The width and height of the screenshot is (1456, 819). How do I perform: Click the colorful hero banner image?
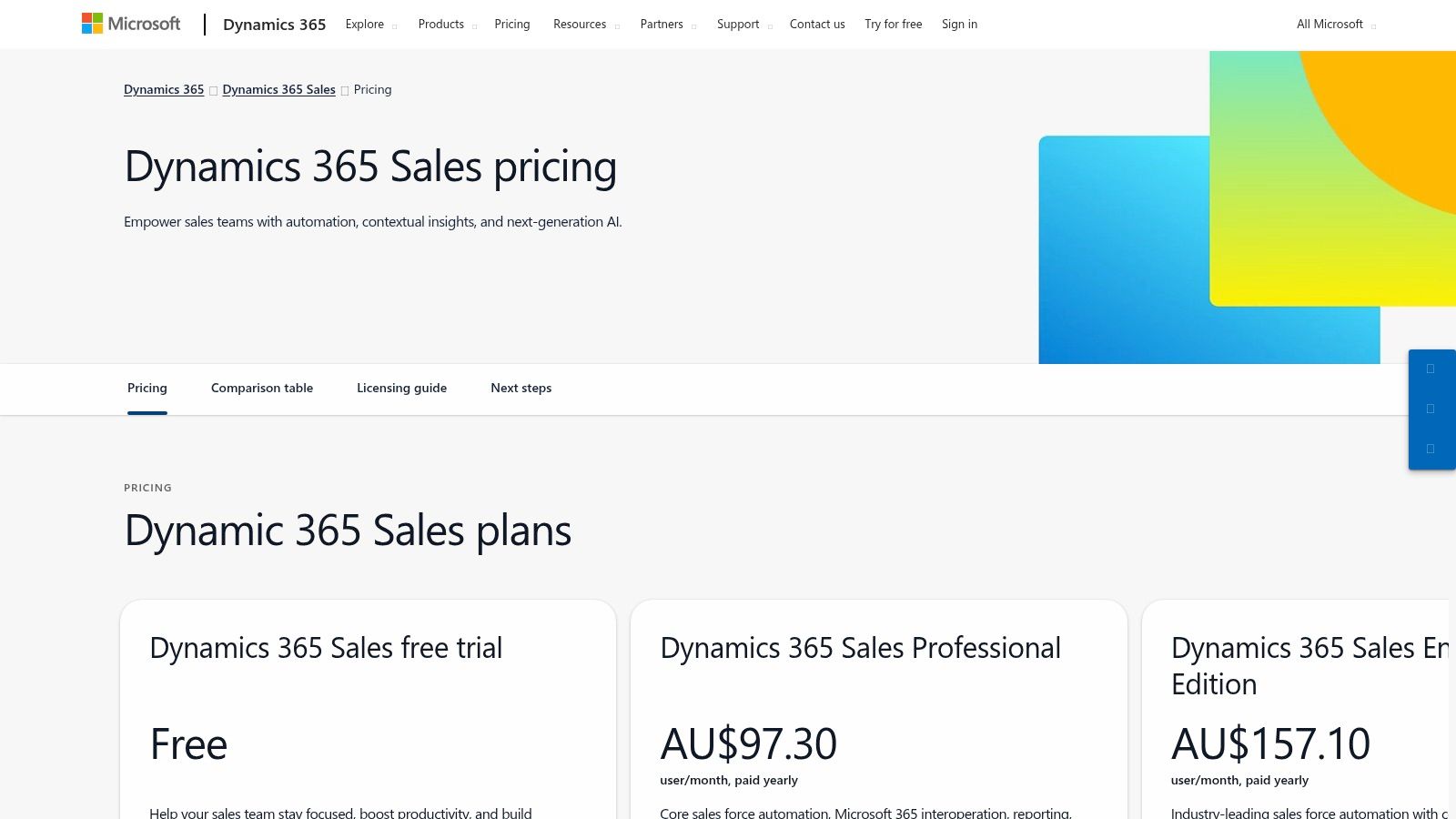point(1247,207)
